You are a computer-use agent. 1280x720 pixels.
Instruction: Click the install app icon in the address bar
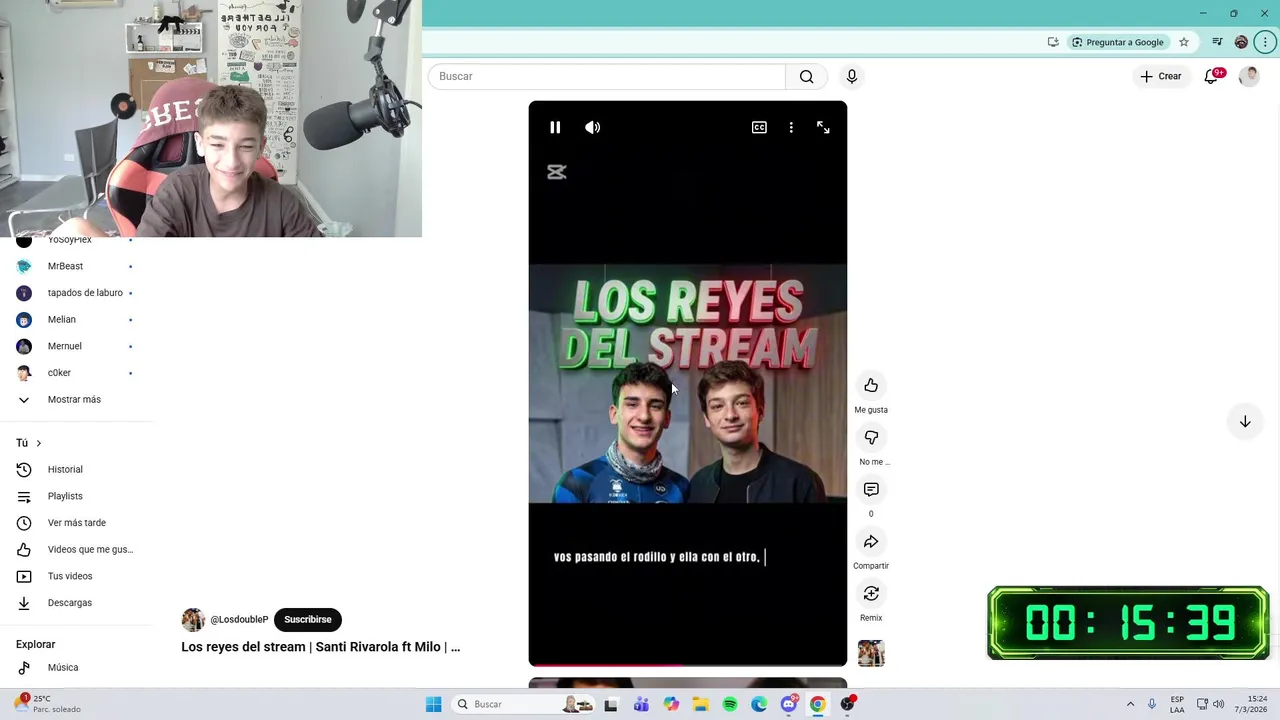1053,42
